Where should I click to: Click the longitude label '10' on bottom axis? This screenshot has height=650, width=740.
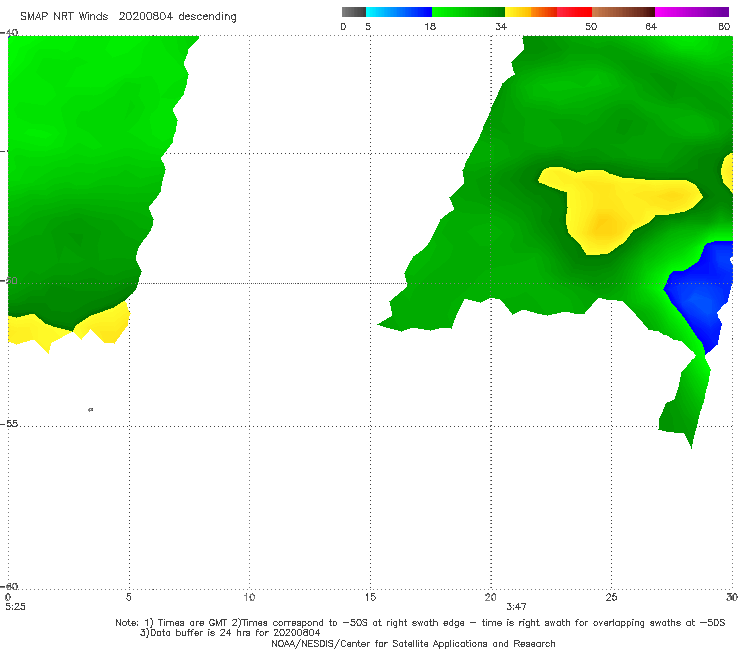249,598
